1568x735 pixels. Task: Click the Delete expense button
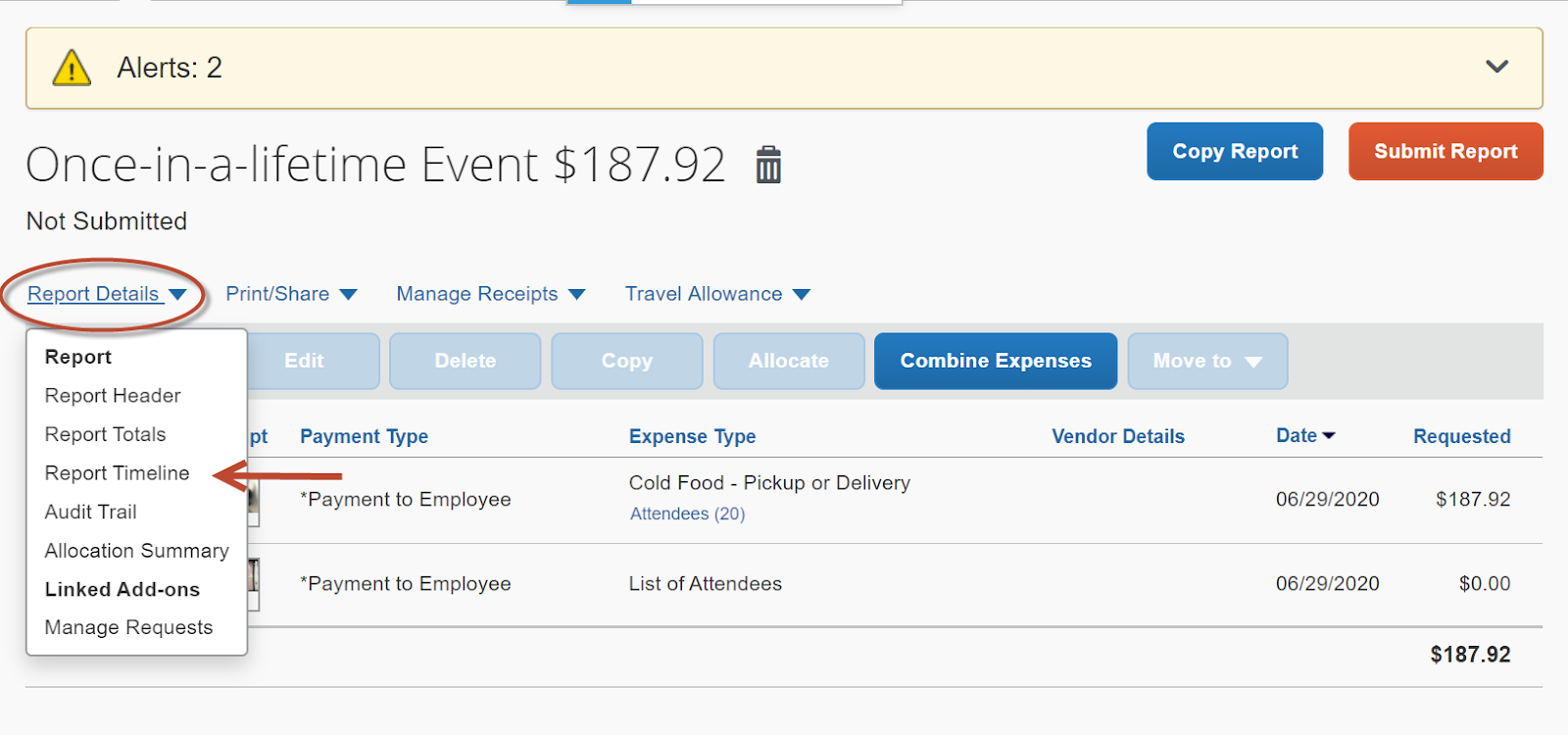465,361
